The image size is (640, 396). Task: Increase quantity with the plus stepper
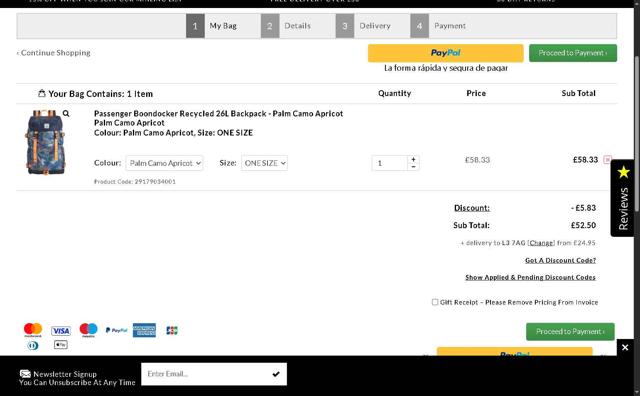tap(413, 159)
